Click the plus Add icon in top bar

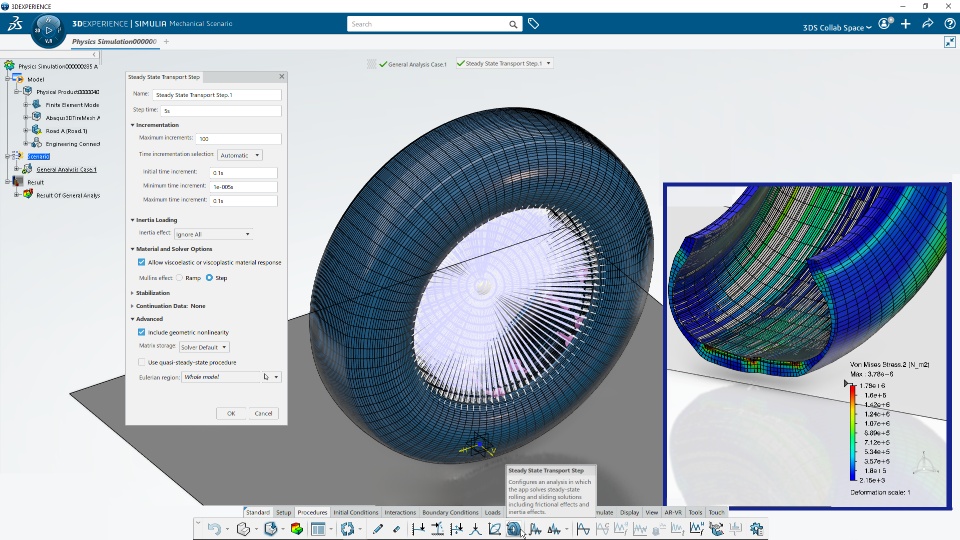906,24
